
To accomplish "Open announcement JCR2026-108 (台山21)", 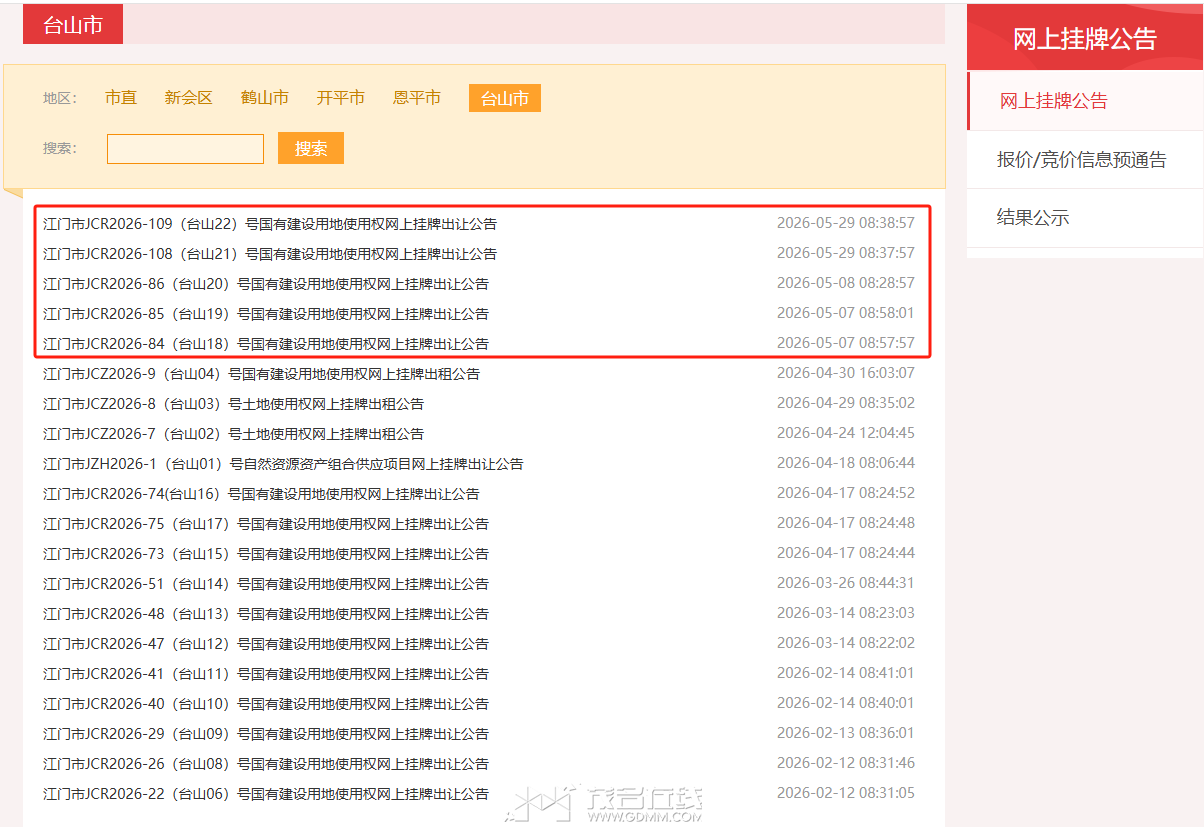I will coord(270,254).
